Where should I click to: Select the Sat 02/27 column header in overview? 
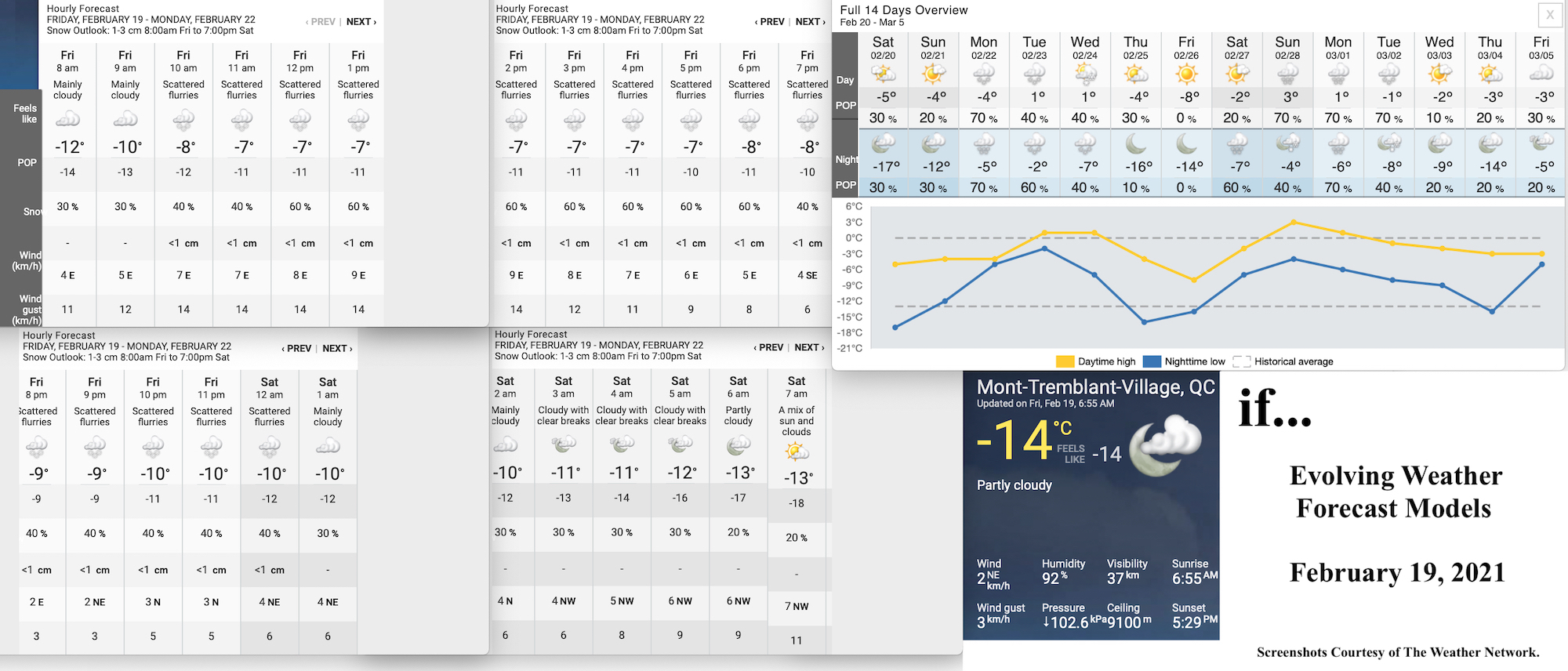click(1237, 47)
